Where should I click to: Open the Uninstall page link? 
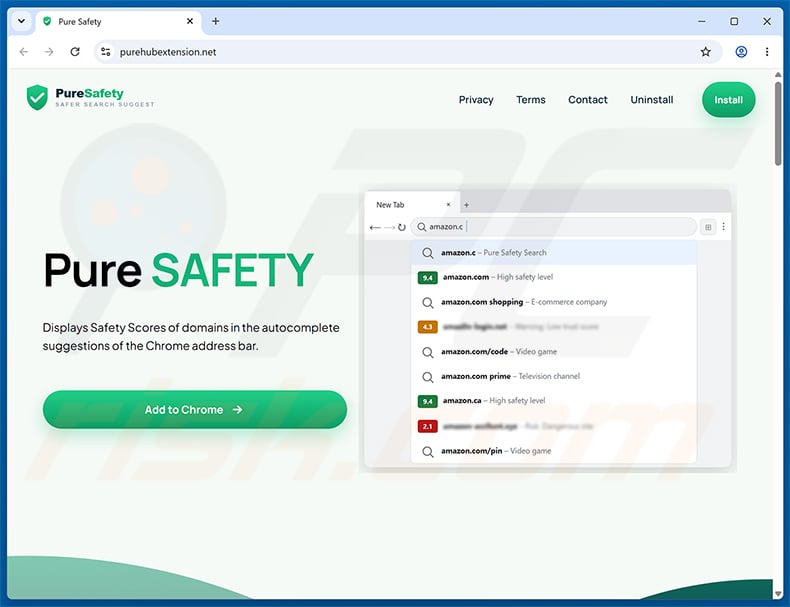(651, 100)
